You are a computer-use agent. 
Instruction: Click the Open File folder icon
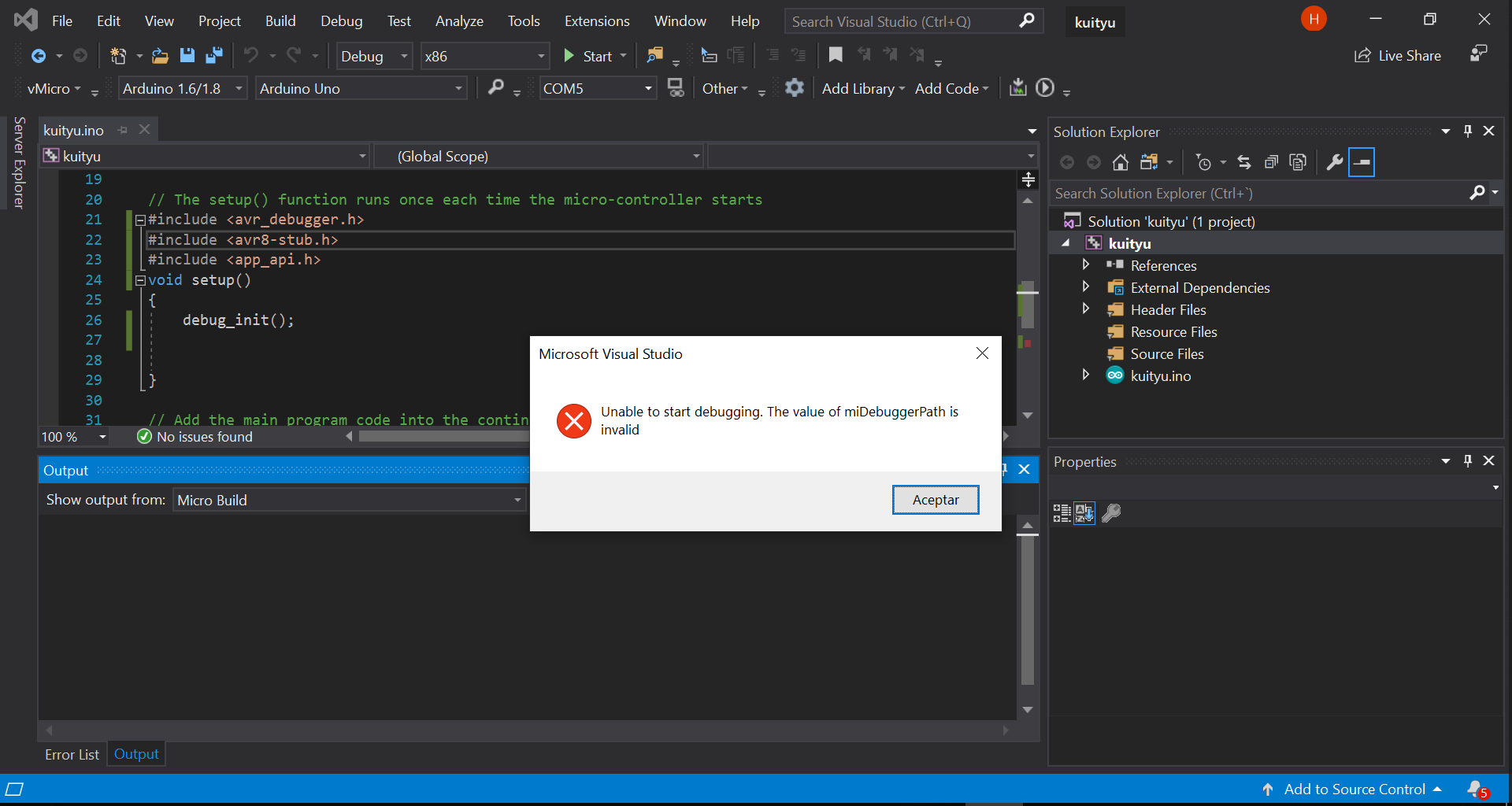160,56
